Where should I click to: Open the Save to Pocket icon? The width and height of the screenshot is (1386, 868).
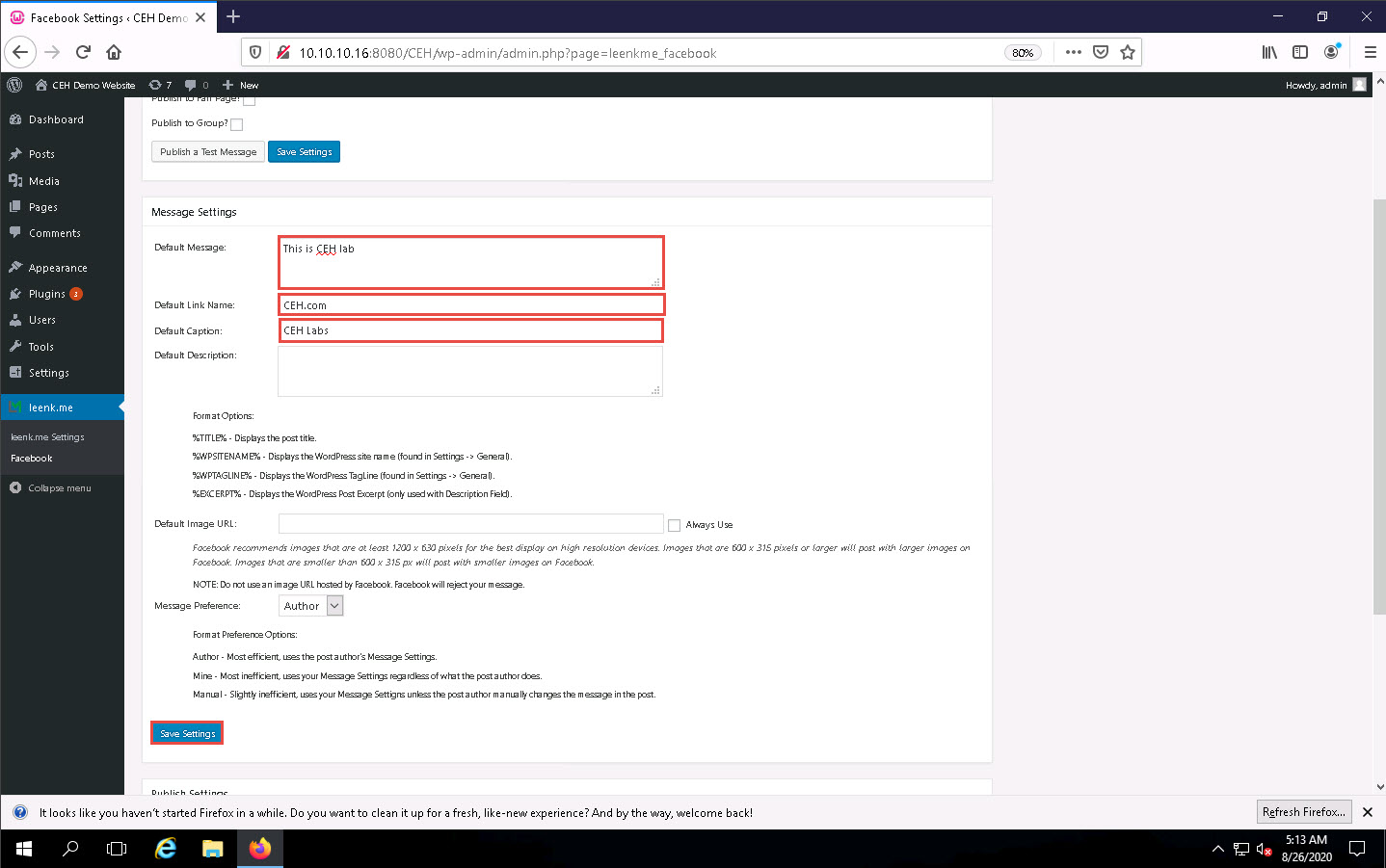pos(1100,52)
